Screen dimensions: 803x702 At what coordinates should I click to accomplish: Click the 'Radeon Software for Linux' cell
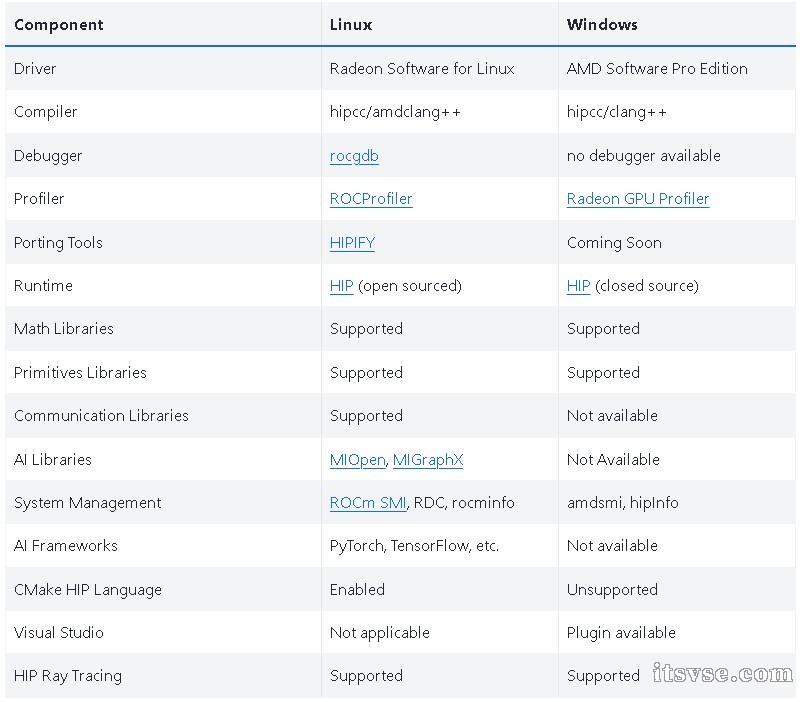[422, 69]
